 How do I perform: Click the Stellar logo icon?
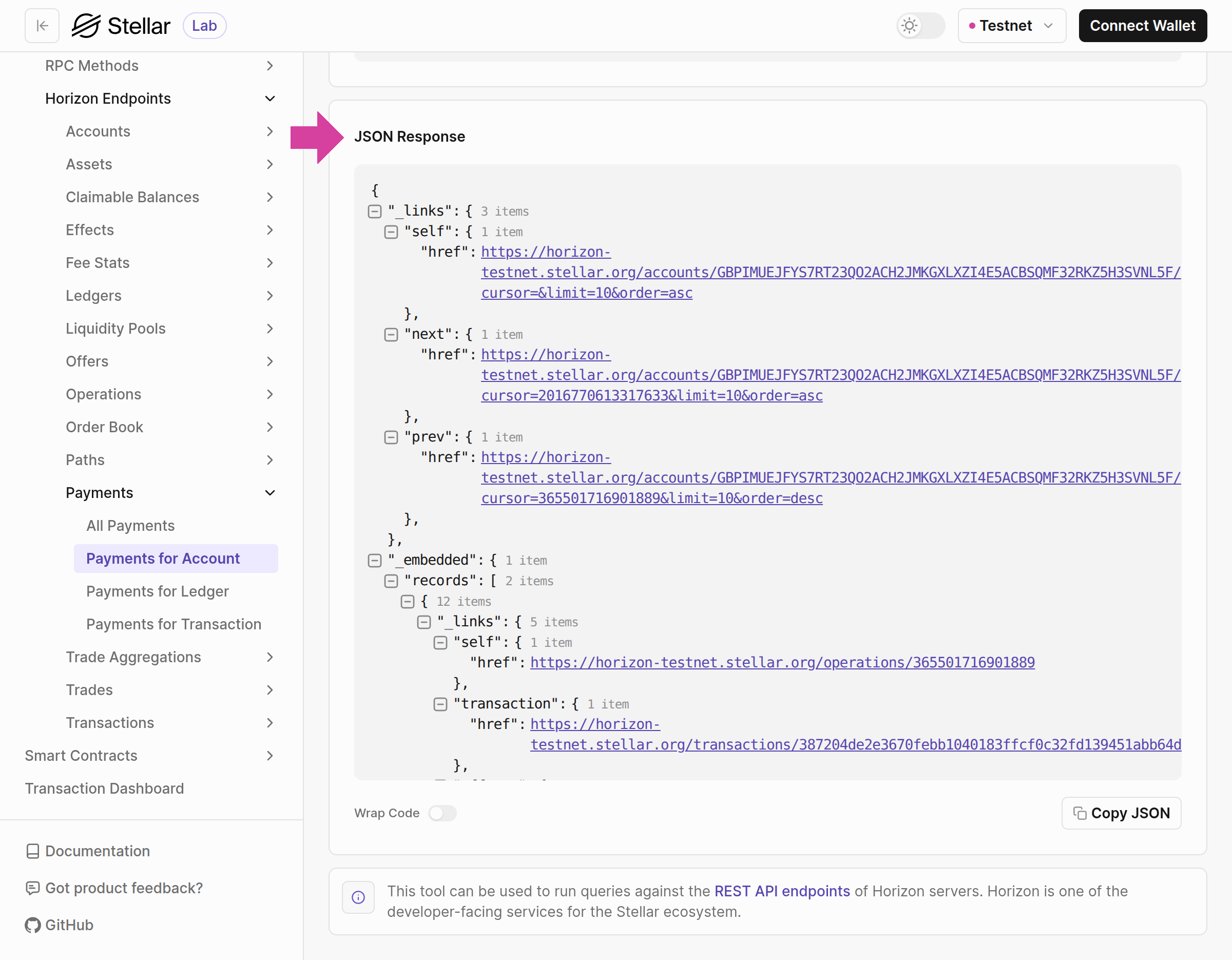tap(86, 26)
